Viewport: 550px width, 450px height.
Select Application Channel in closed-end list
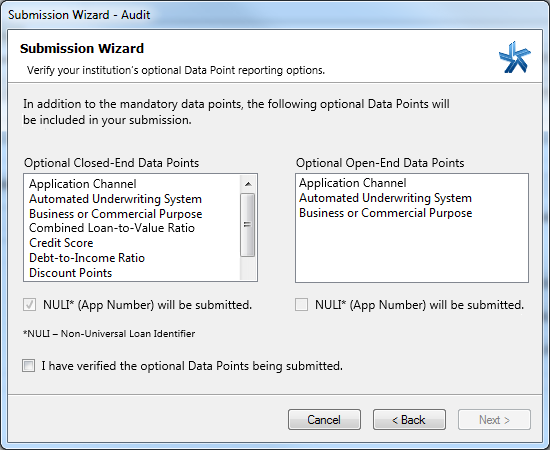(x=83, y=184)
